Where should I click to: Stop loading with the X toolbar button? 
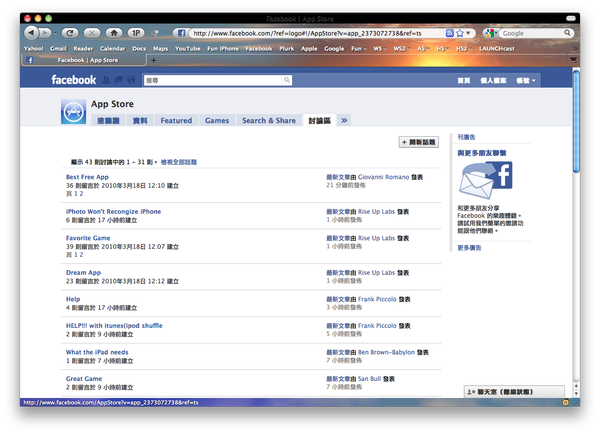click(92, 33)
